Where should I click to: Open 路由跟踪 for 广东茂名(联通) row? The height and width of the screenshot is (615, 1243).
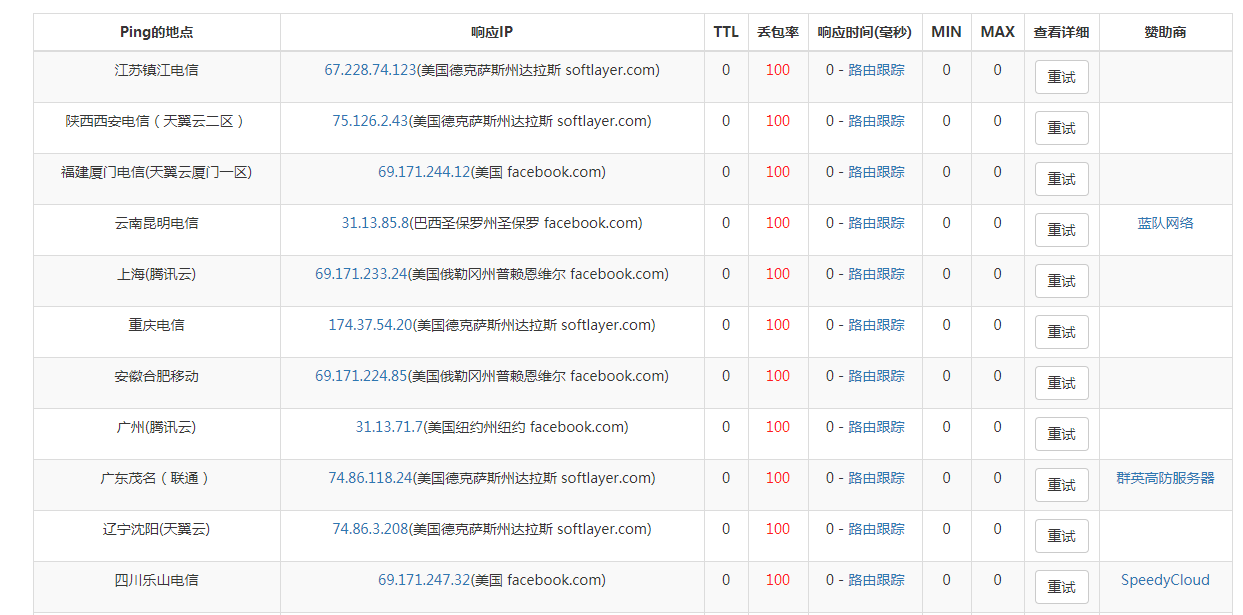point(876,478)
